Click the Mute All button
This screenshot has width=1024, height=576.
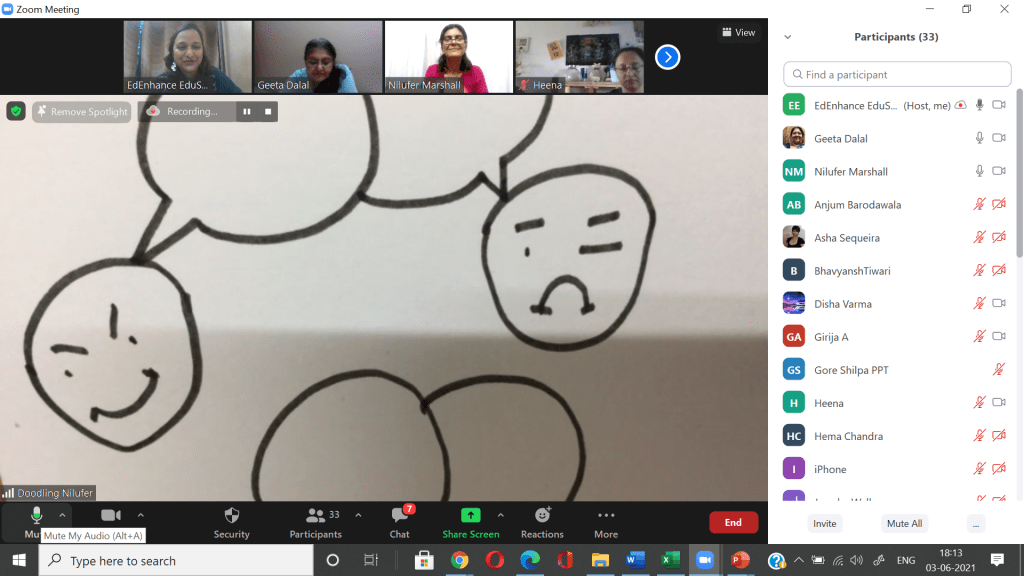(904, 523)
